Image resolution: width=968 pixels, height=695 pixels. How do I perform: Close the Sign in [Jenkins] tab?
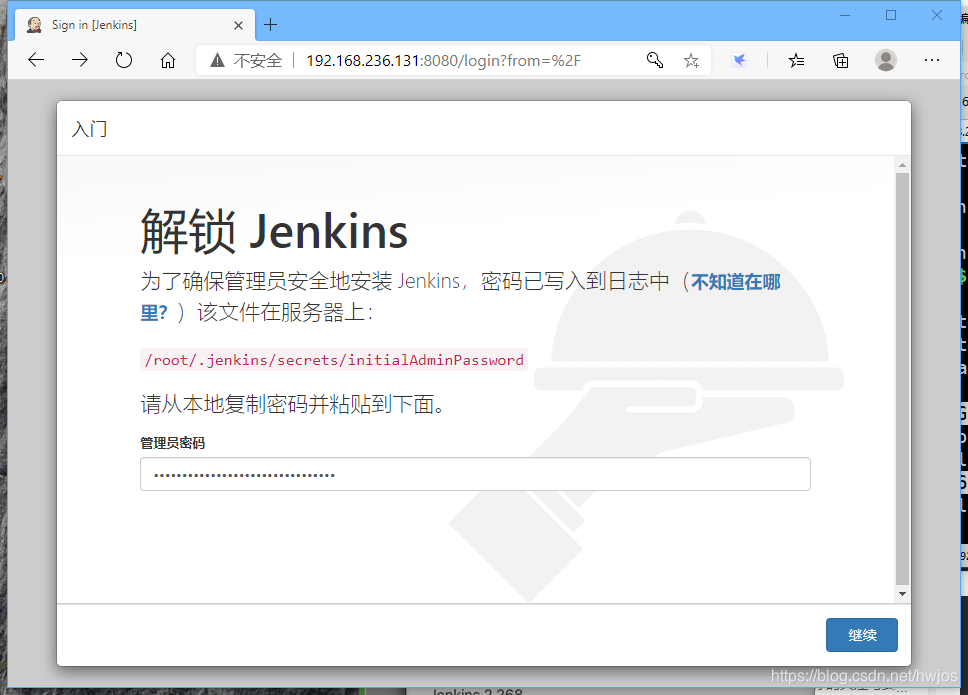pos(238,25)
